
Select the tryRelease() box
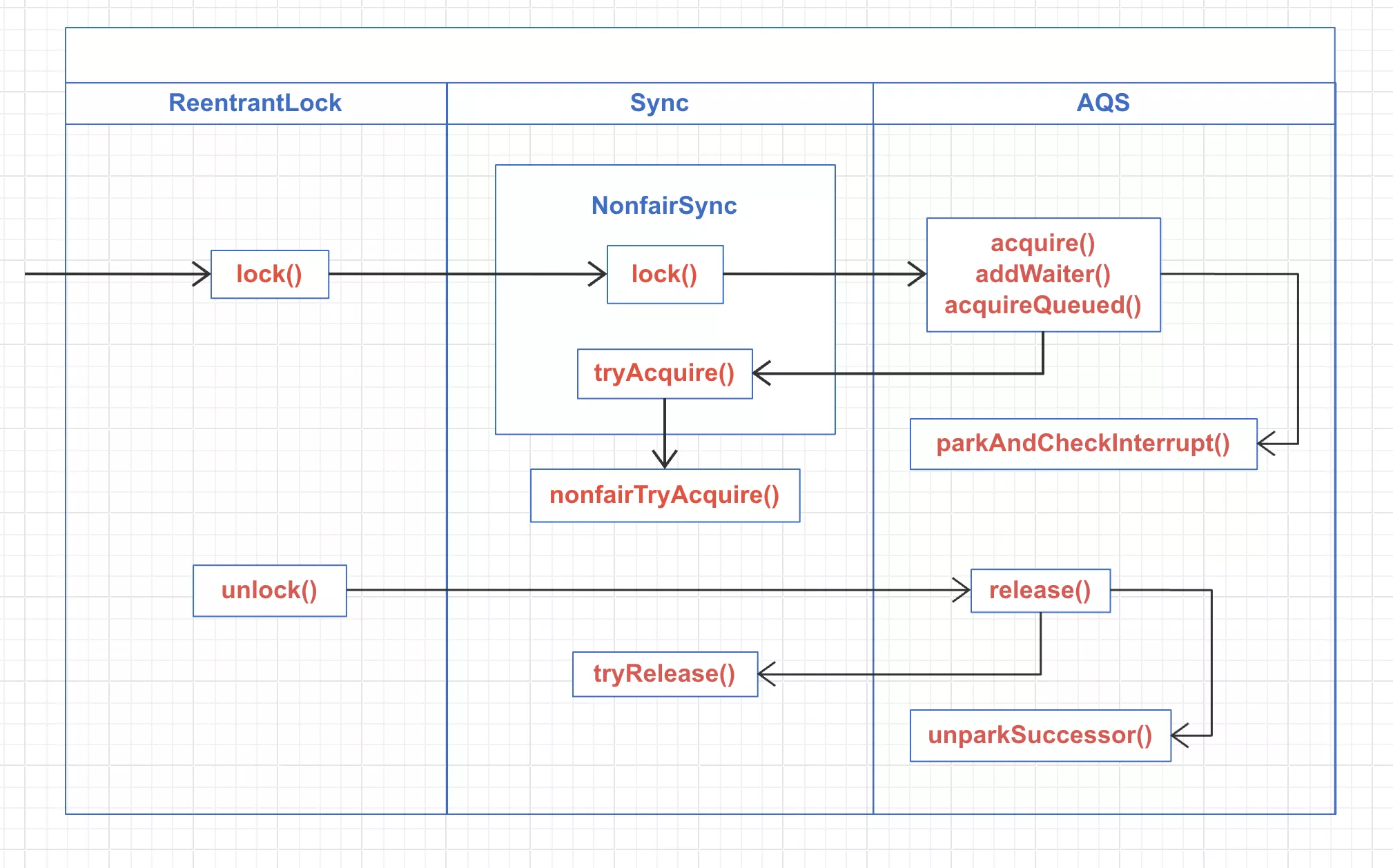pyautogui.click(x=665, y=674)
